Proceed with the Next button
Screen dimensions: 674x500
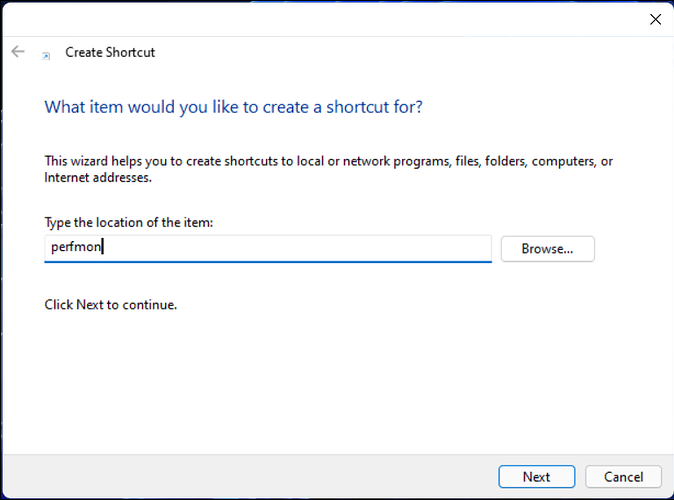point(536,476)
